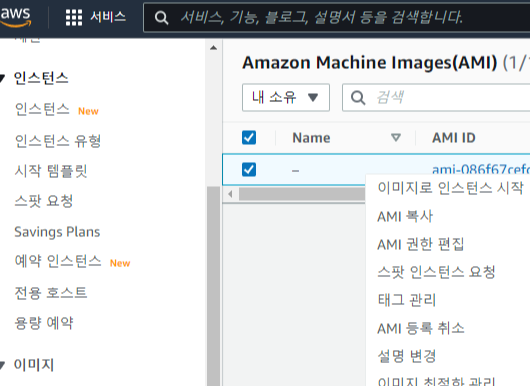Screen dimensions: 530x386
Task: Click the AMI ID column header
Action: pyautogui.click(x=454, y=138)
